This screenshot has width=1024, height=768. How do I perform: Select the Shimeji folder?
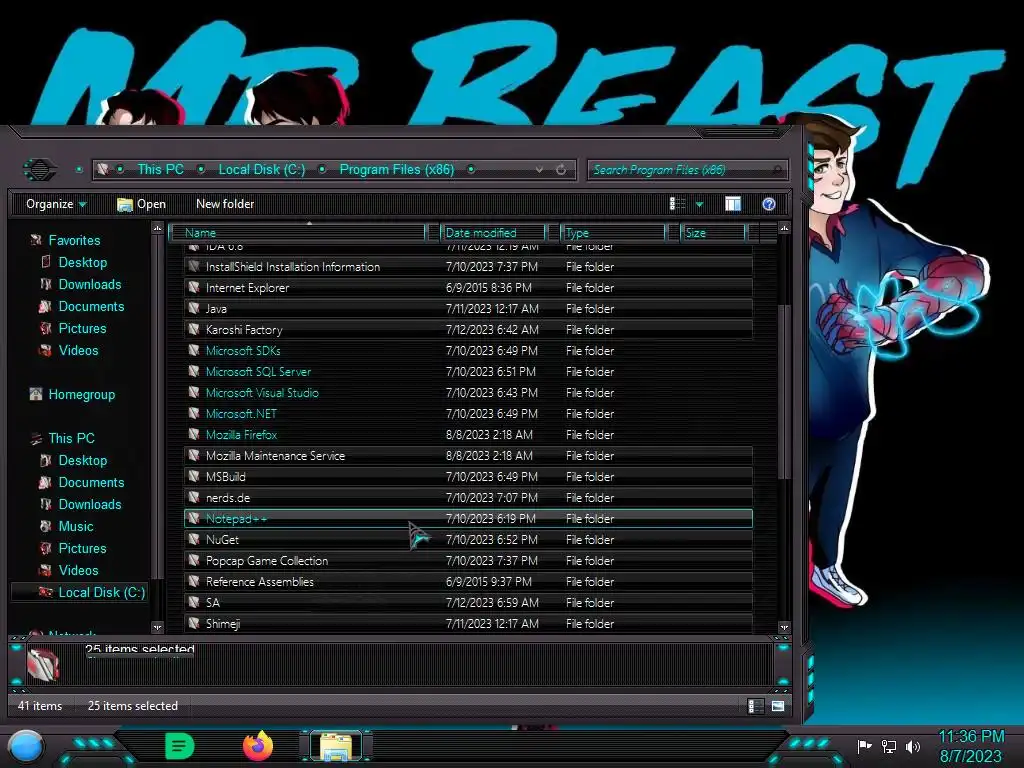pyautogui.click(x=468, y=624)
